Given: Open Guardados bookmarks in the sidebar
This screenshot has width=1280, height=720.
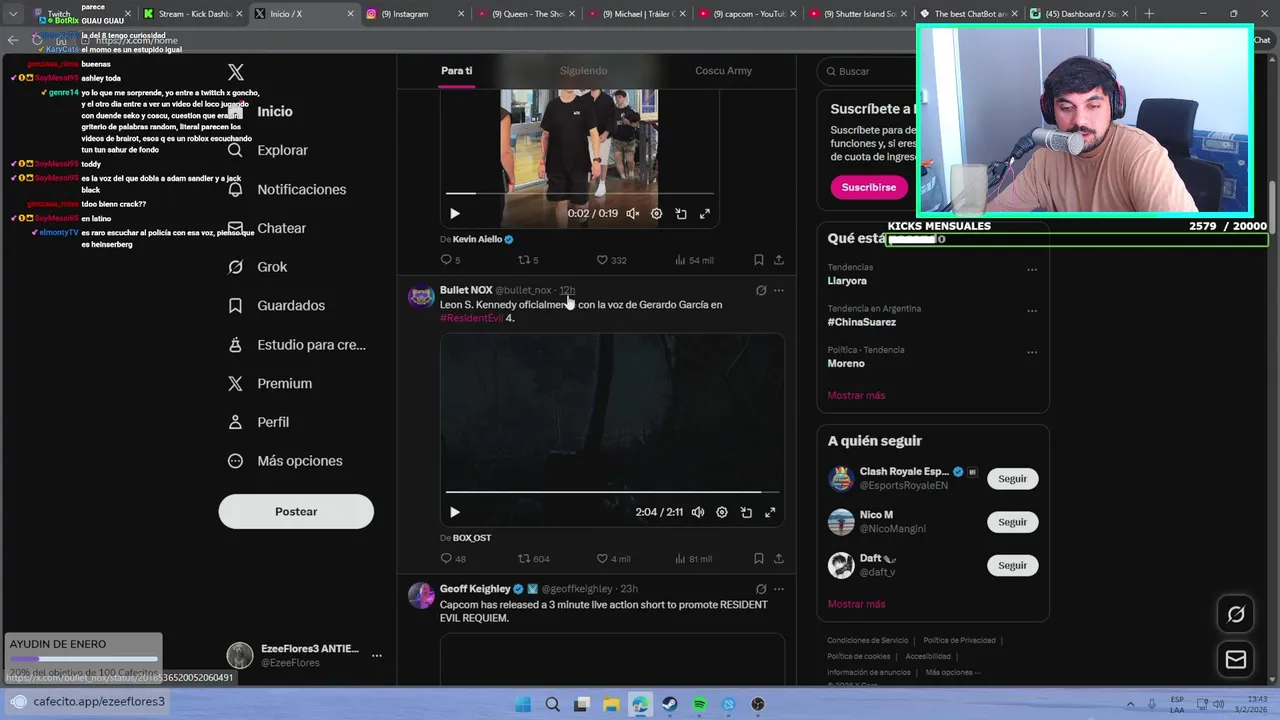Looking at the screenshot, I should [x=276, y=306].
